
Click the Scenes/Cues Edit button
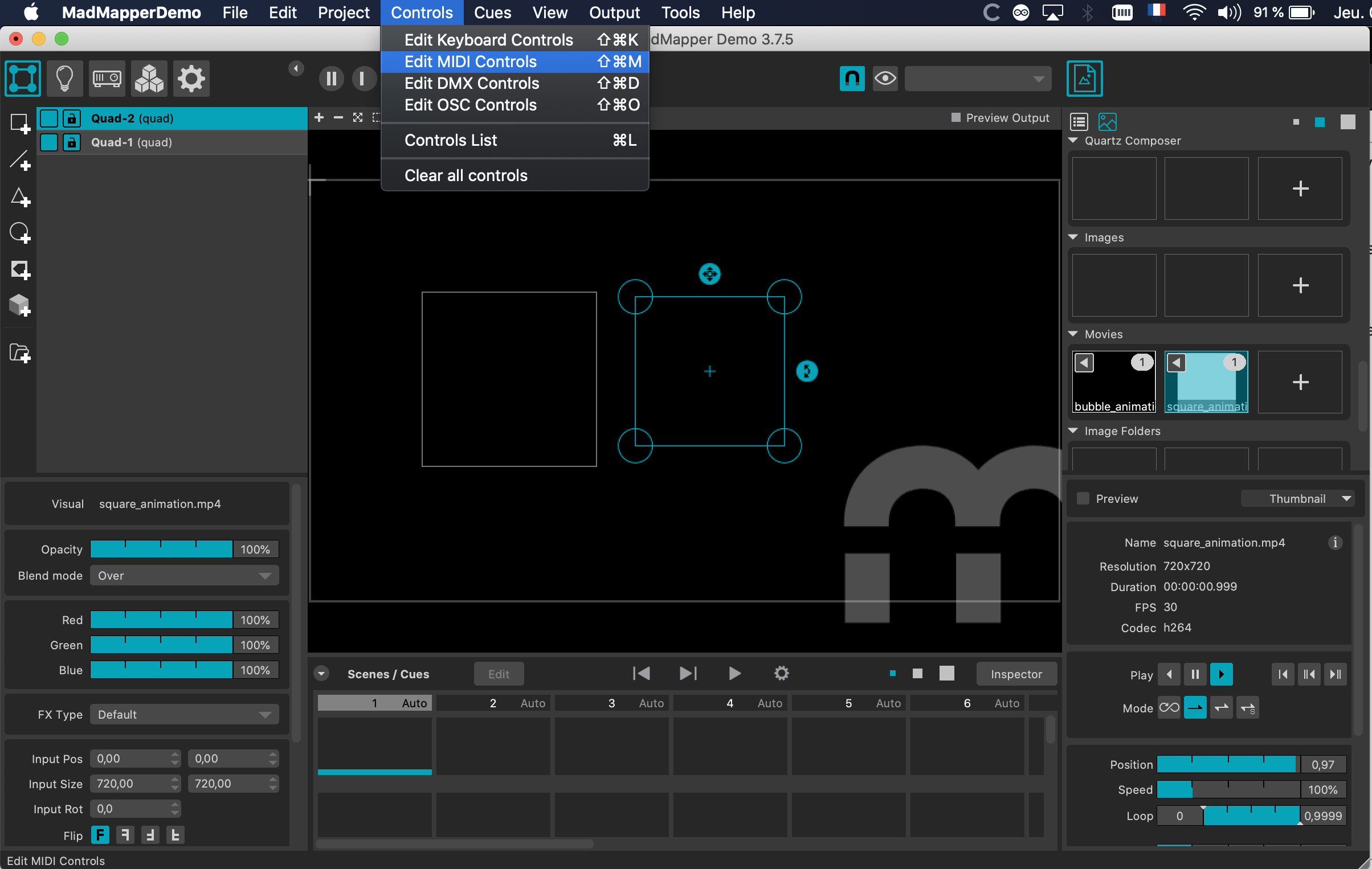(x=499, y=674)
